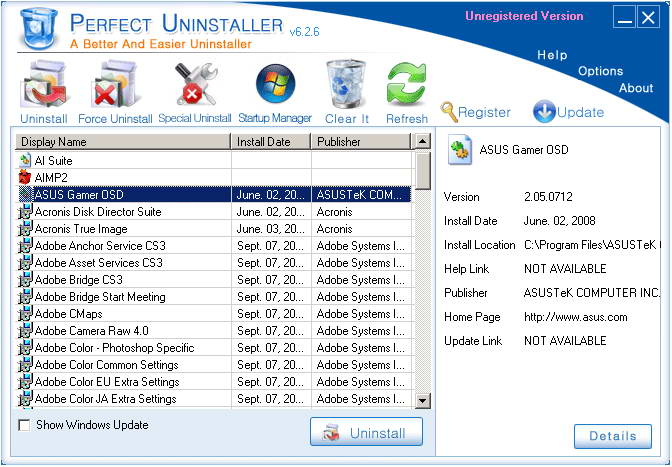Click the list scroll-down arrow
Screen dimensions: 672x467
coord(423,401)
